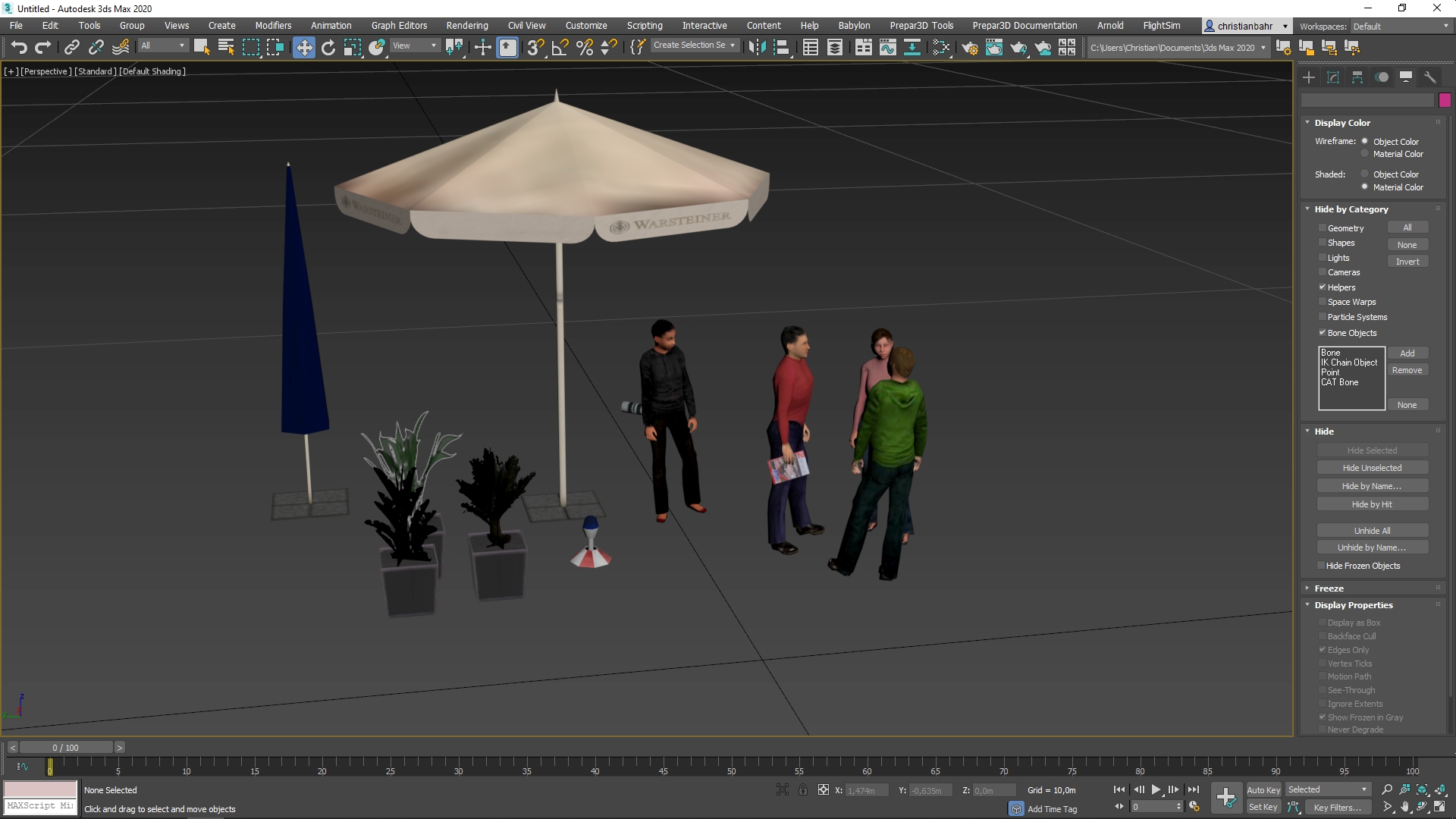The width and height of the screenshot is (1456, 819).
Task: Open the Scripting menu
Action: pos(645,26)
